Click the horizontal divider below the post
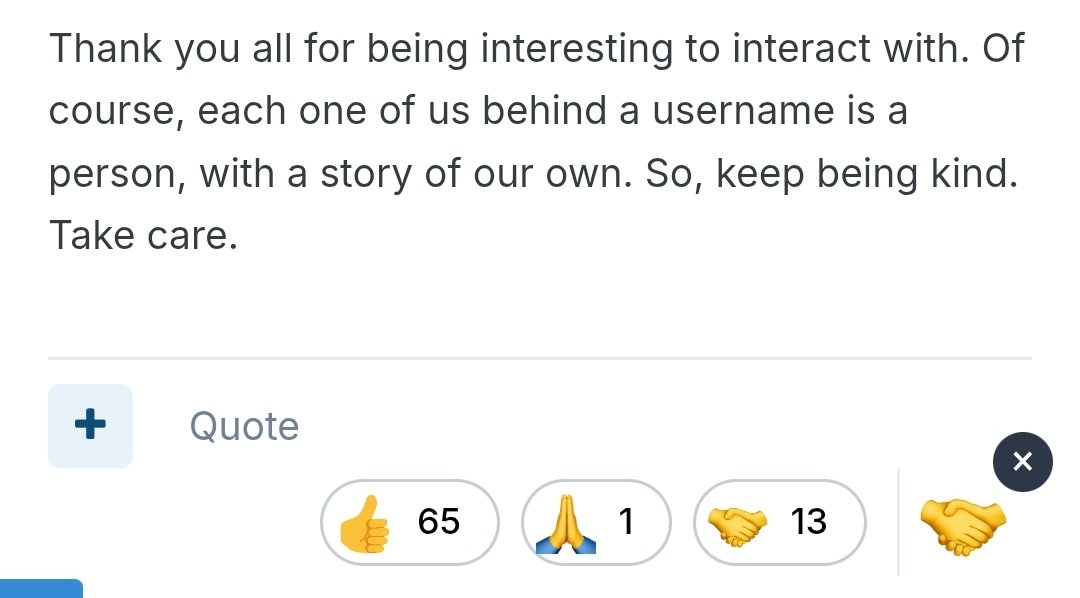 (540, 357)
